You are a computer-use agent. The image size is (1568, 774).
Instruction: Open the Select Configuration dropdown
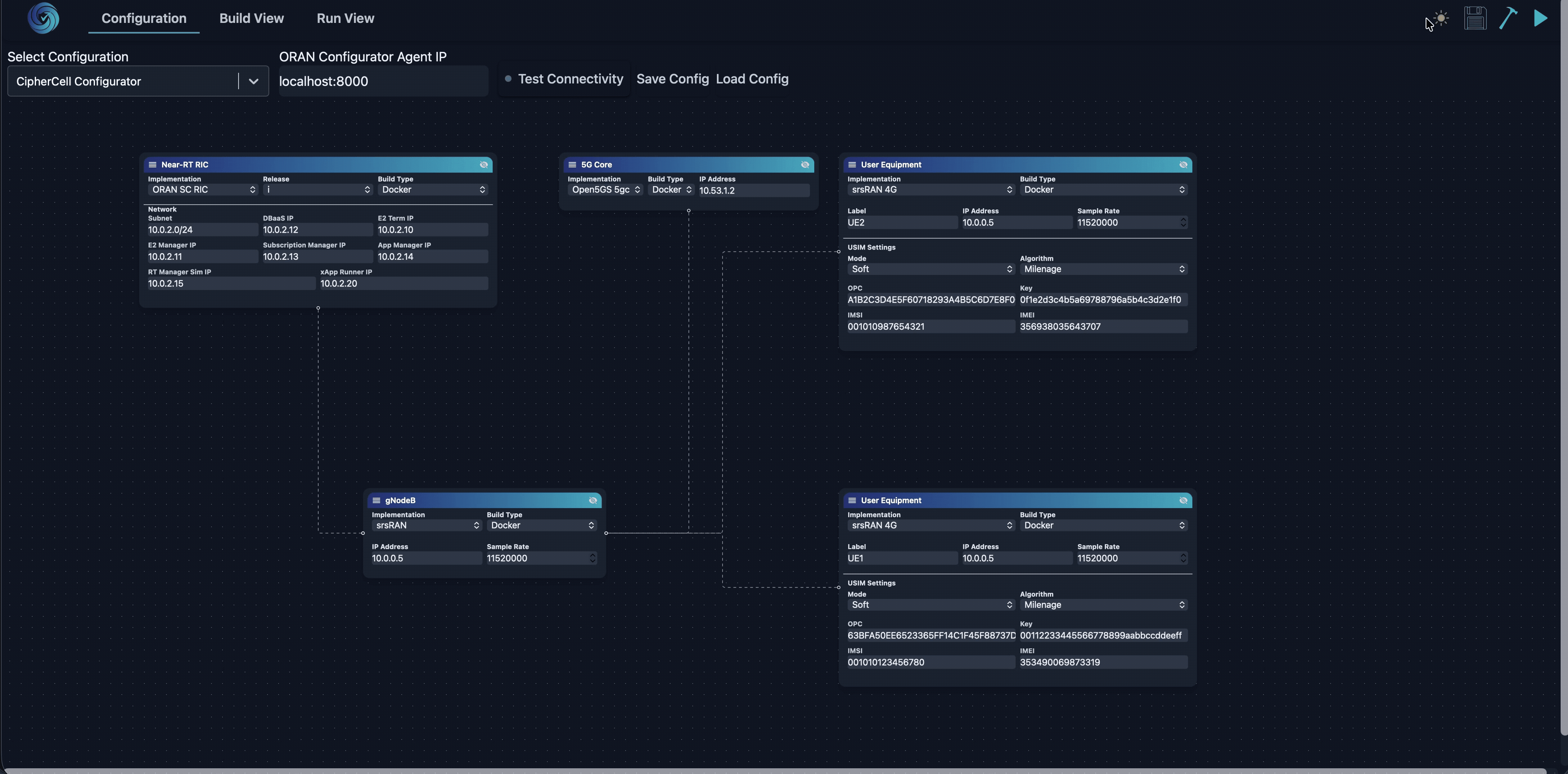[253, 81]
